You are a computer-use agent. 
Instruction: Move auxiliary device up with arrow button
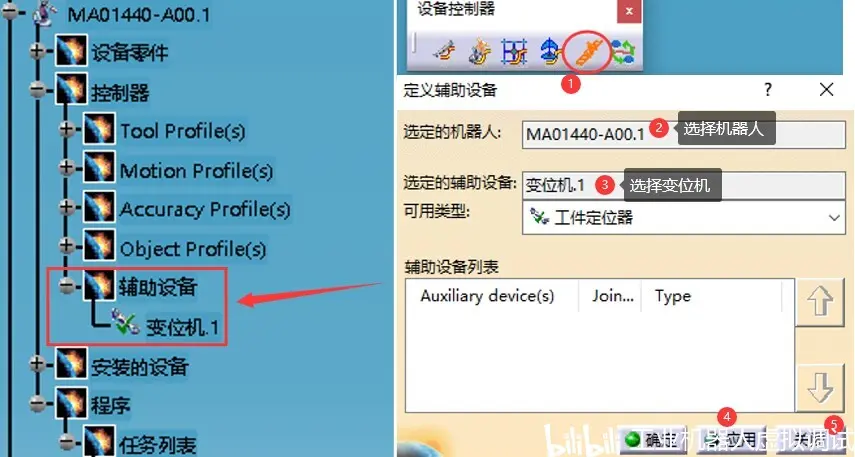tap(820, 302)
